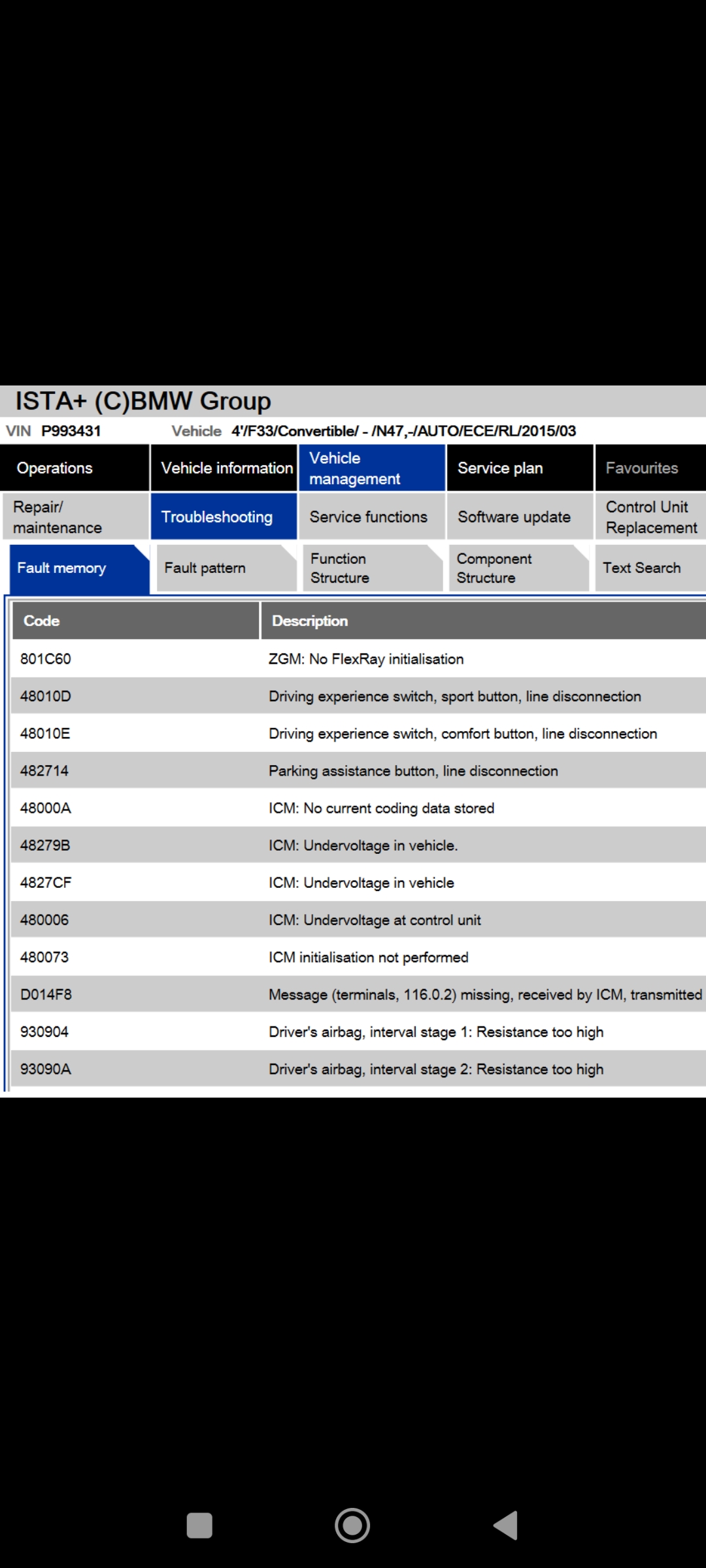Open the Text Search tab
This screenshot has height=1568, width=706.
[x=650, y=568]
